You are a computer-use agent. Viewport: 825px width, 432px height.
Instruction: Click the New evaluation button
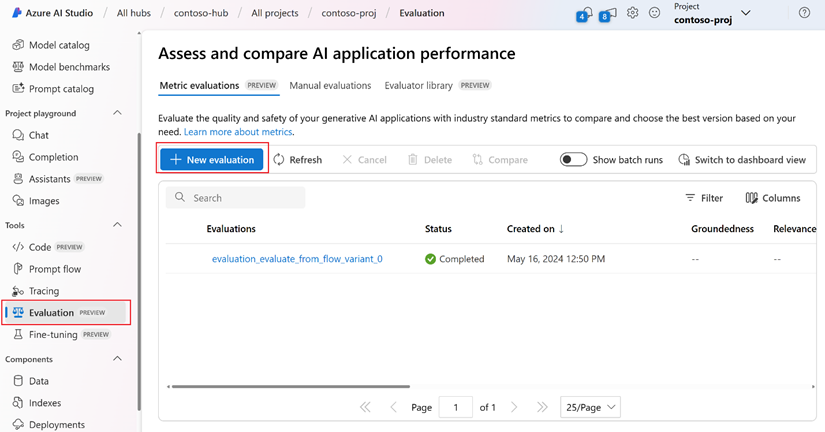(212, 159)
